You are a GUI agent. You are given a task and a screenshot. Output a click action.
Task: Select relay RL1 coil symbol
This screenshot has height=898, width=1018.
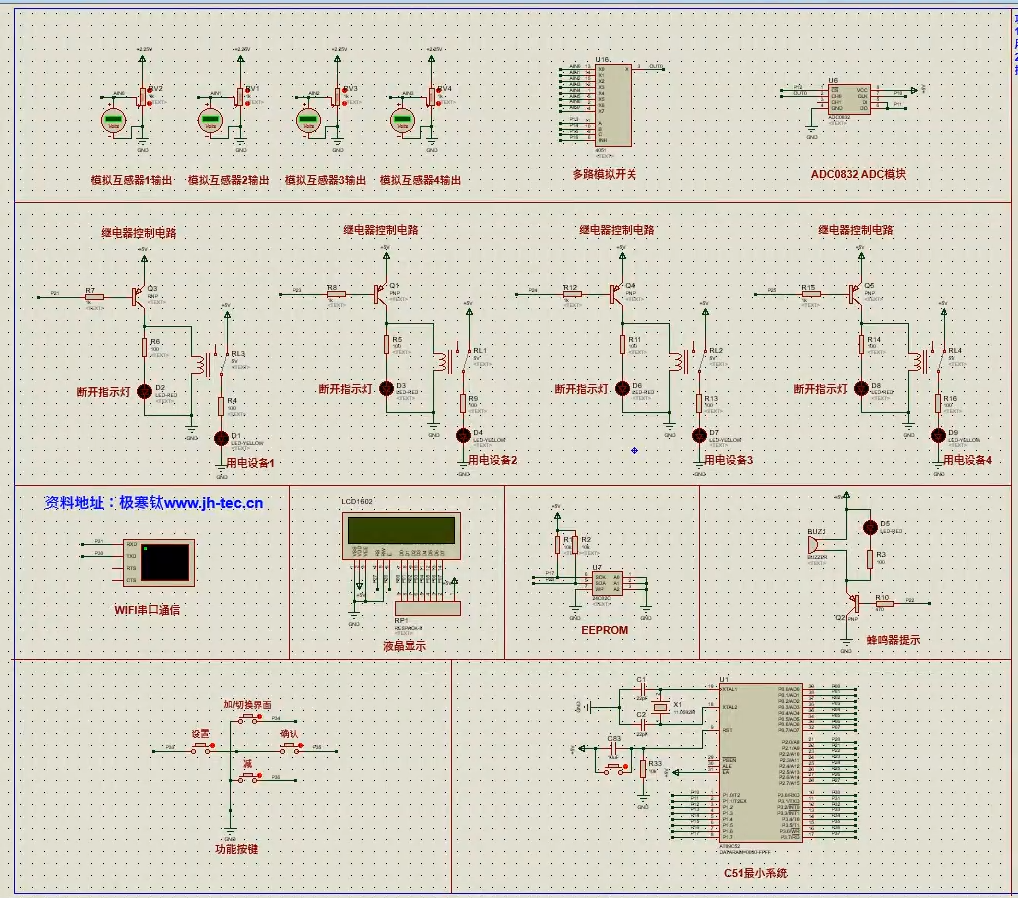click(x=442, y=362)
